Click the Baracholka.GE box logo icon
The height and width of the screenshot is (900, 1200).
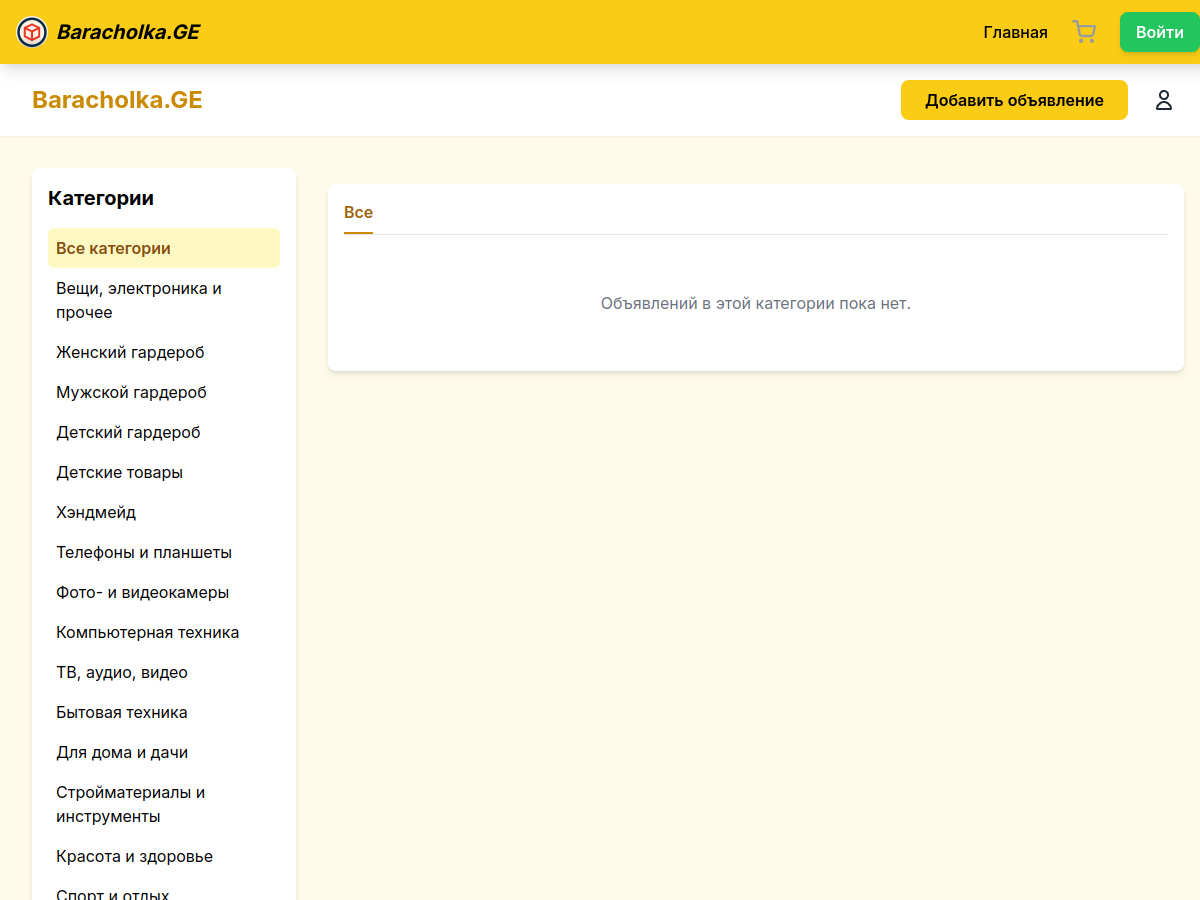click(x=32, y=32)
